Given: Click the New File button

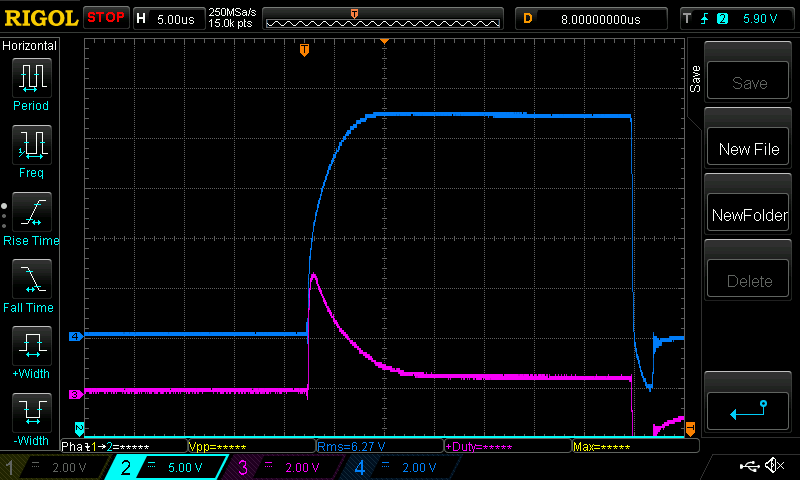Looking at the screenshot, I should pos(749,149).
